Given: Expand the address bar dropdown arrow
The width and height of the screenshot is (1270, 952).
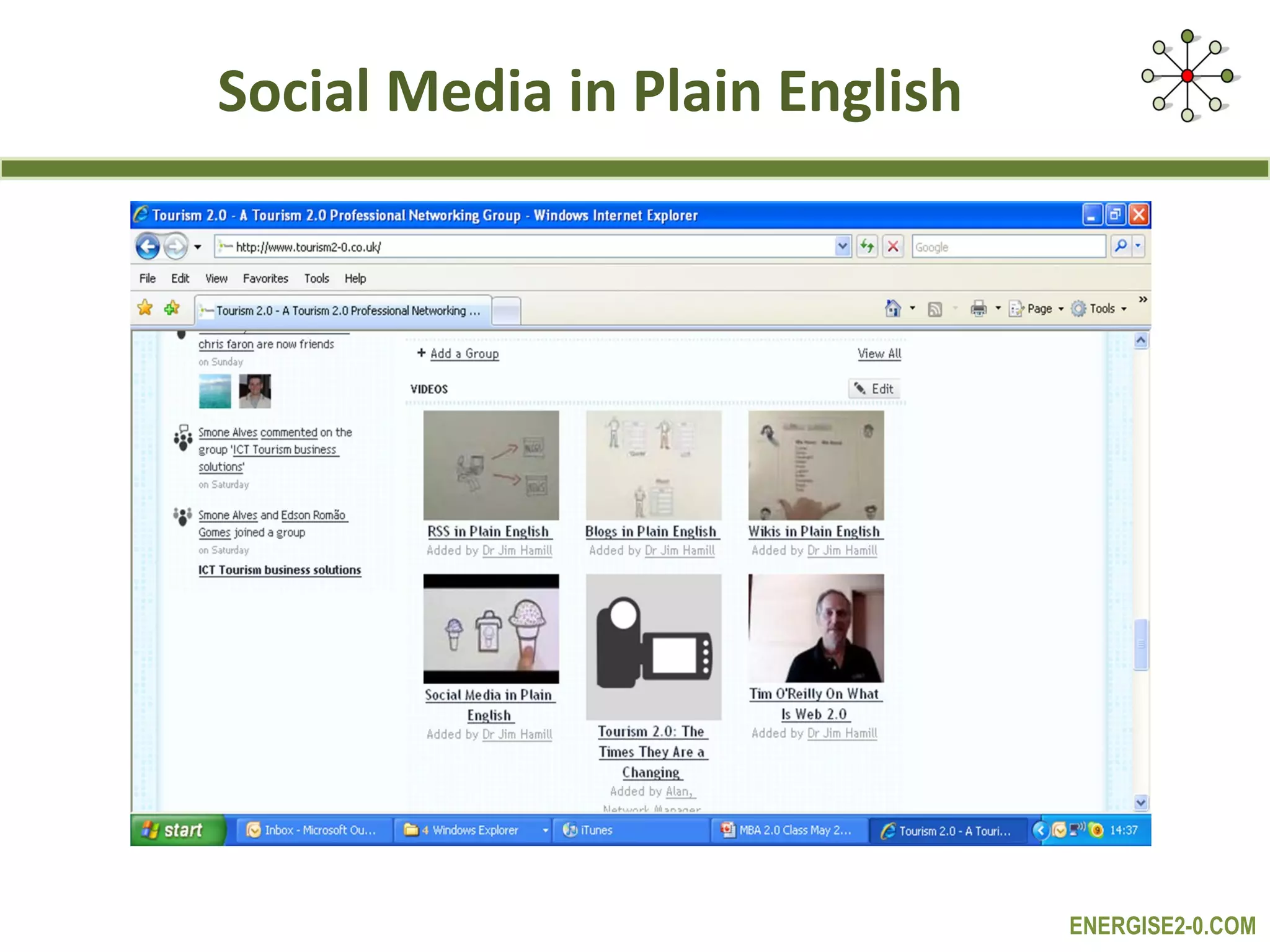Looking at the screenshot, I should [x=842, y=247].
